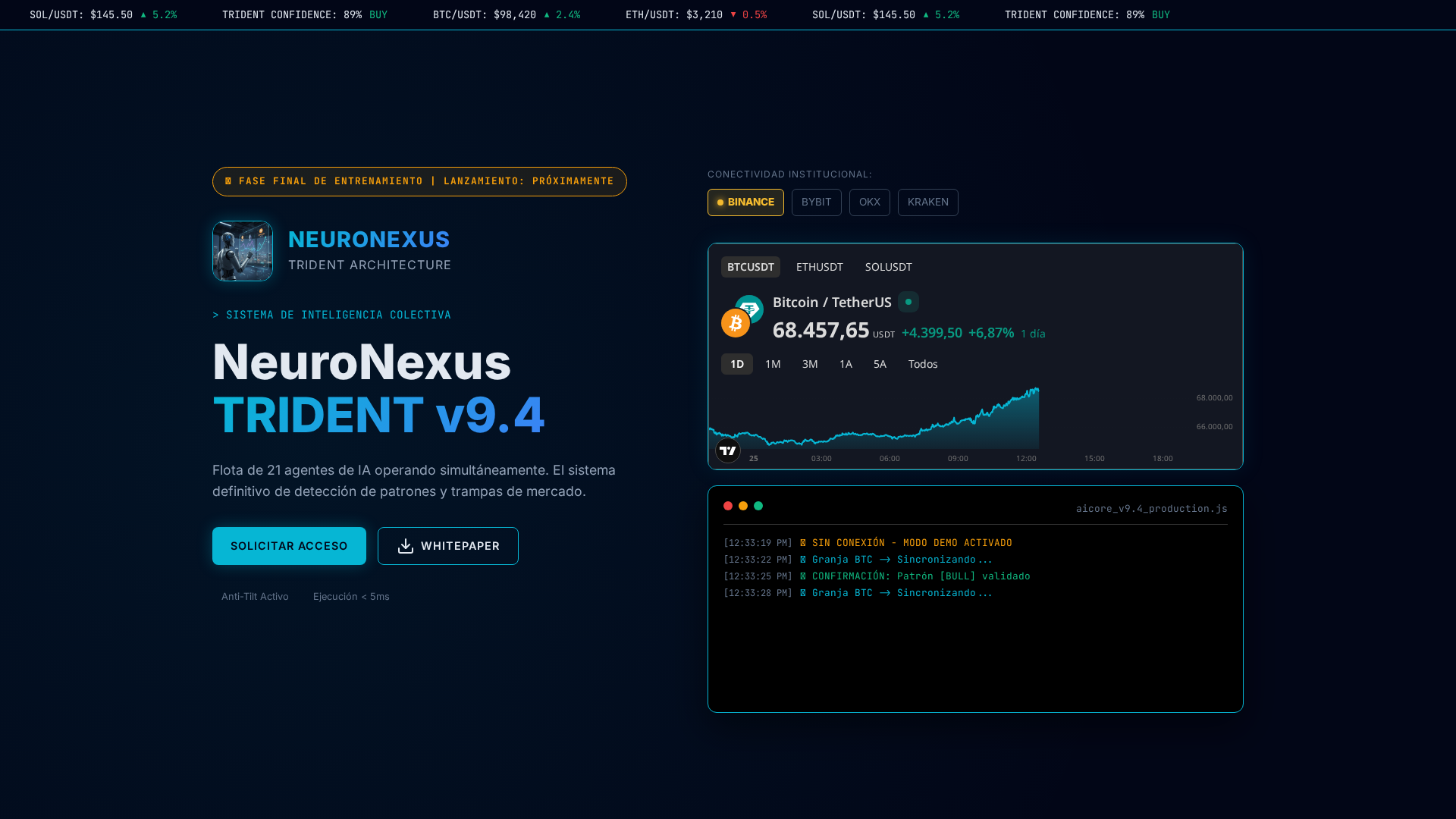Click the aicore_v9.4_production.js terminal title

(x=1151, y=508)
